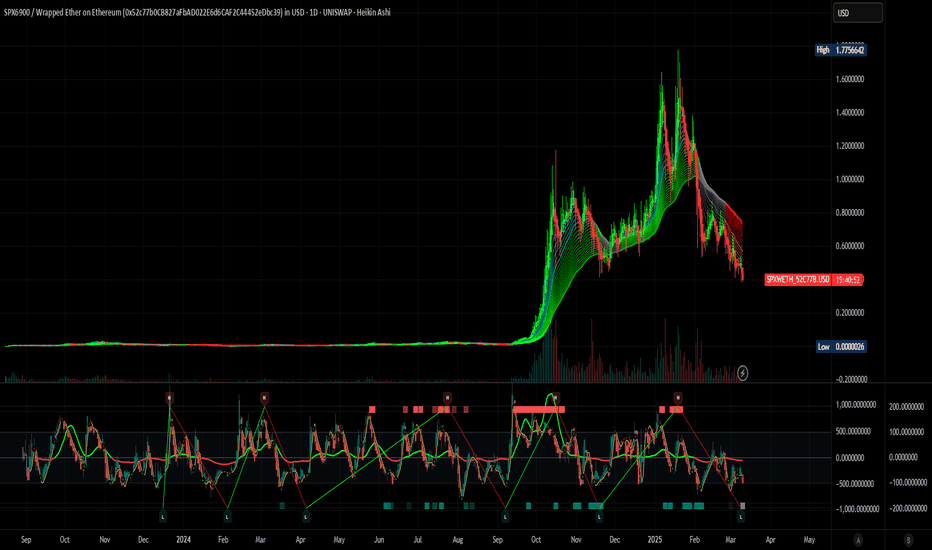932x550 pixels.
Task: Select the L marker below April 2024
Action: [x=306, y=517]
